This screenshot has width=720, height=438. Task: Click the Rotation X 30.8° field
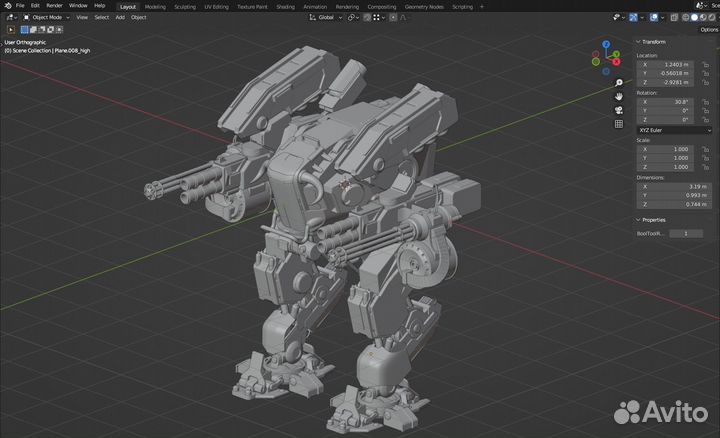[665, 102]
